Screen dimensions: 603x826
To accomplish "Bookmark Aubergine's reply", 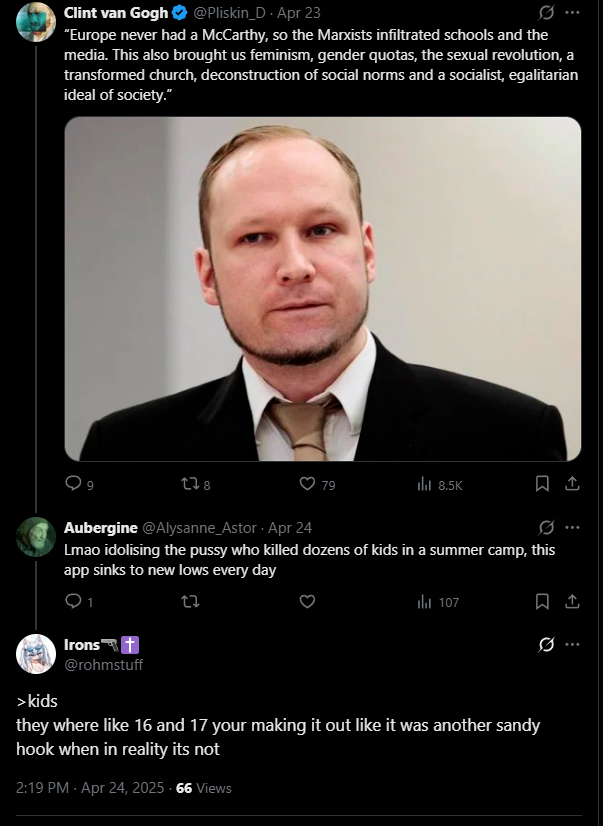I will [x=542, y=601].
